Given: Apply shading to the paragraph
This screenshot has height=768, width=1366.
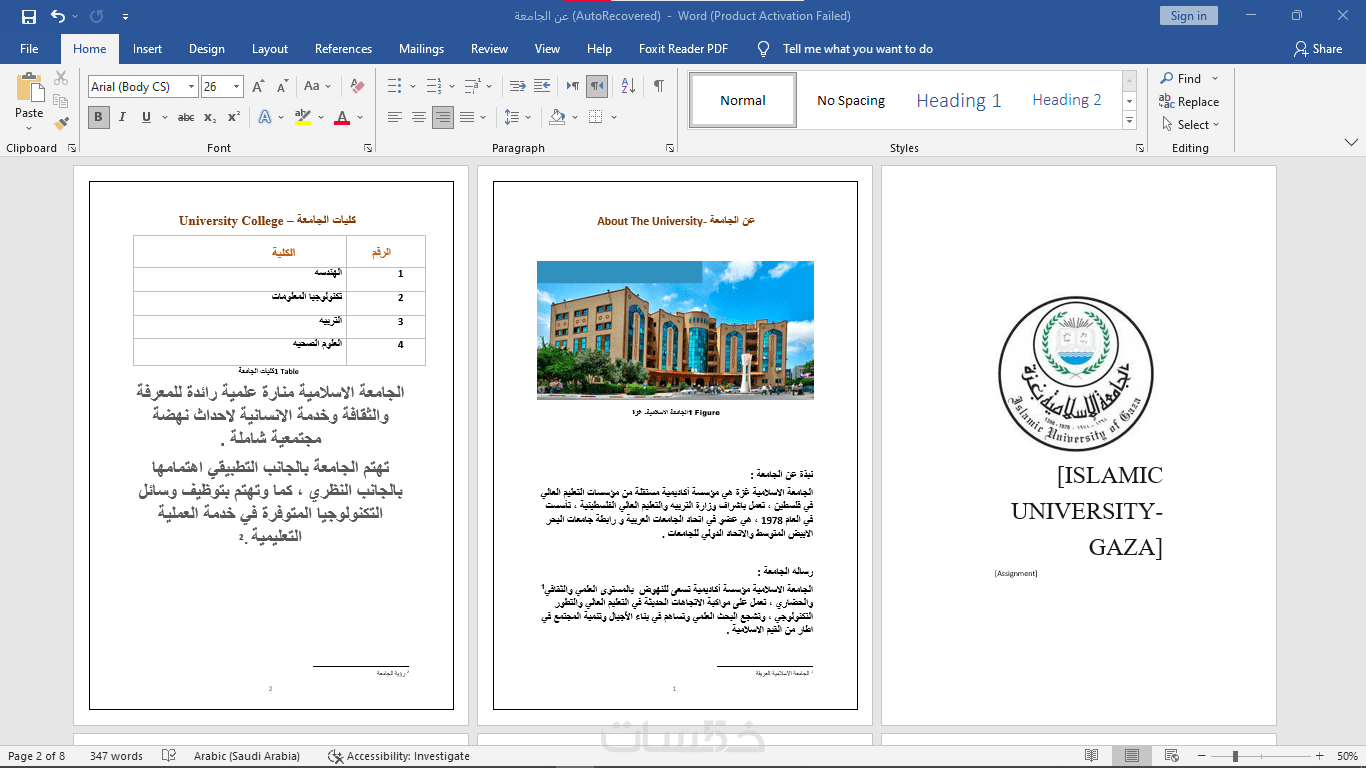Looking at the screenshot, I should click(558, 117).
